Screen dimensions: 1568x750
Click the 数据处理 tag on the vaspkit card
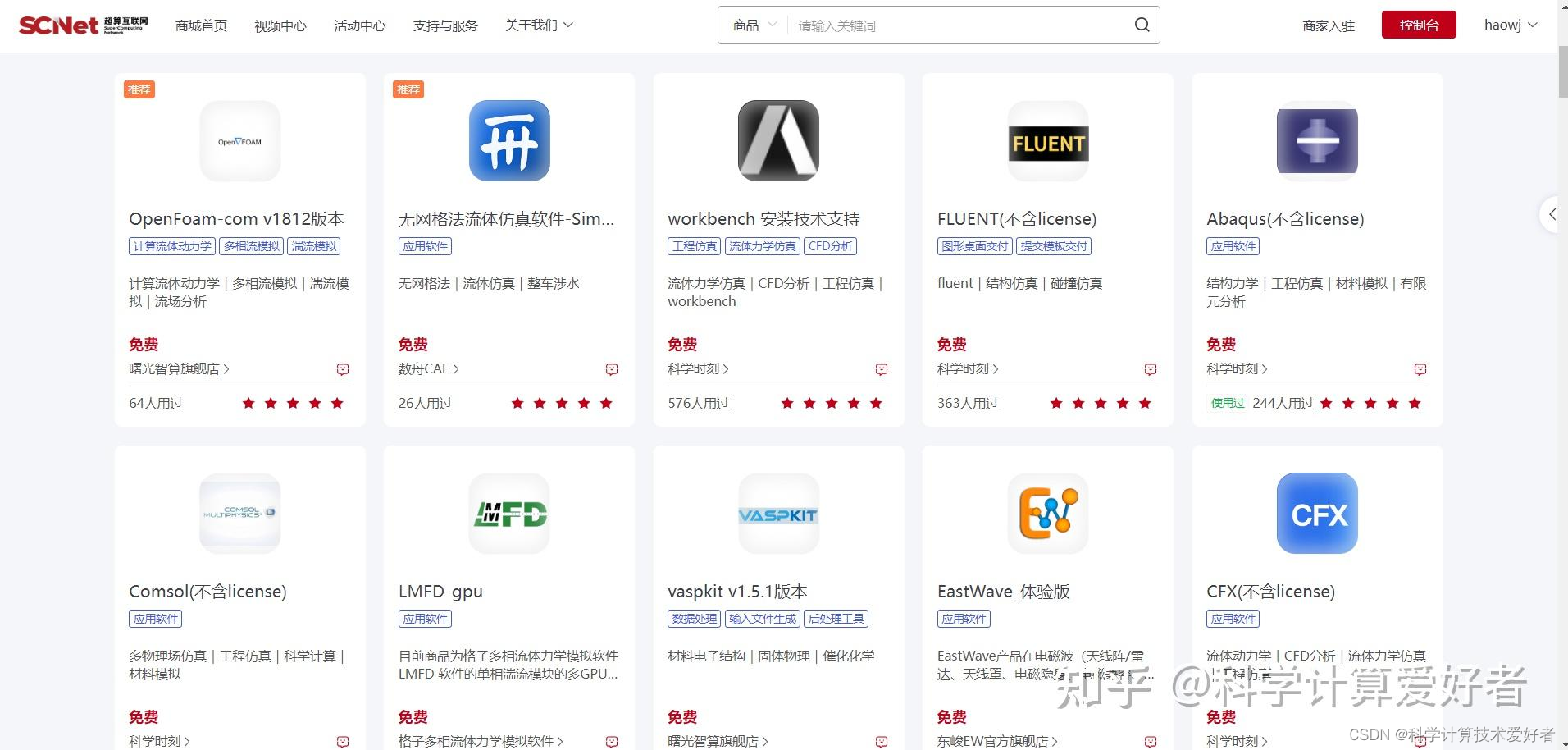tap(695, 619)
